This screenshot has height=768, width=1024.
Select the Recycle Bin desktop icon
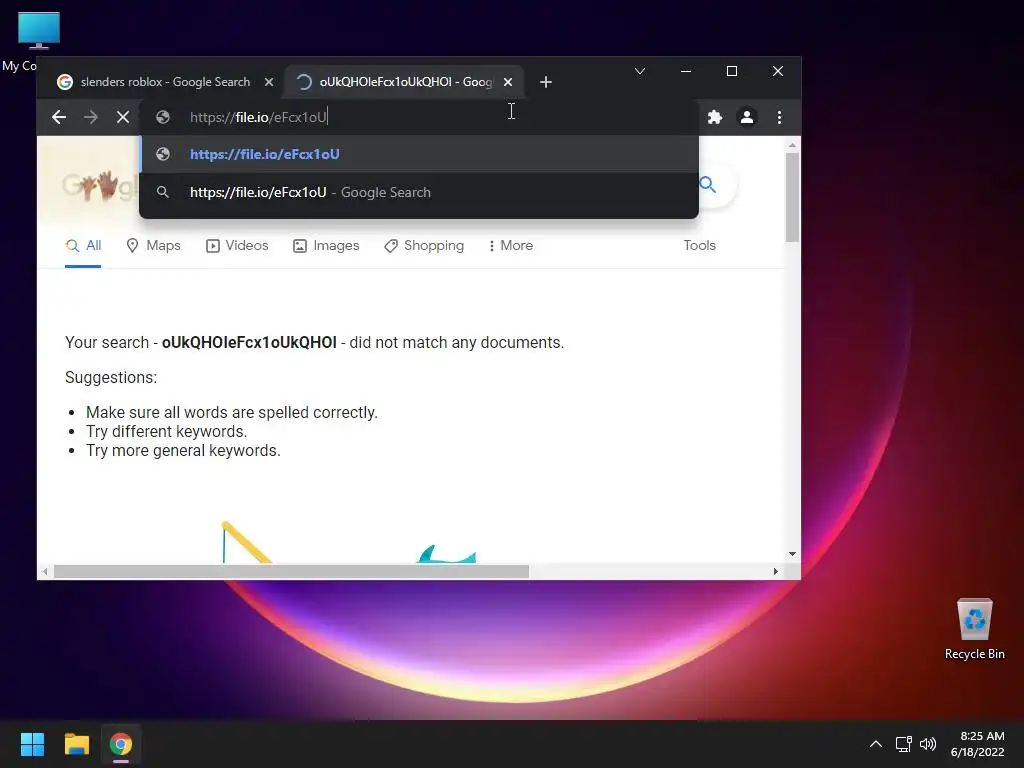(974, 628)
